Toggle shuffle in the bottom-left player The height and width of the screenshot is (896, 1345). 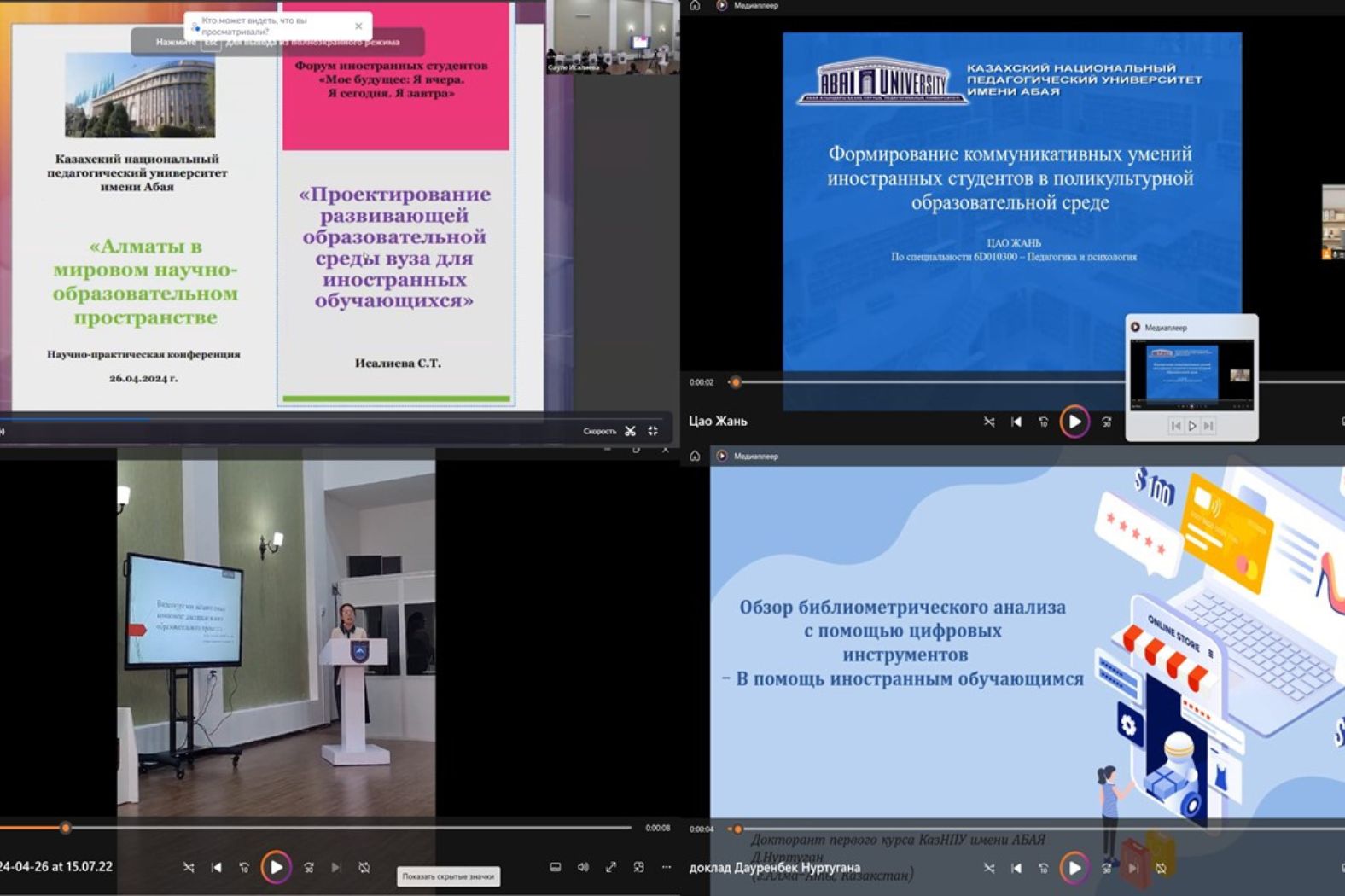pos(189,868)
